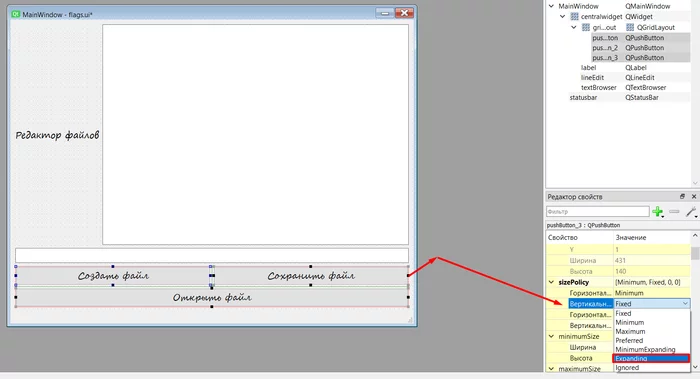The height and width of the screenshot is (379, 700).
Task: Choose MinimumExpanding from the policy list
Action: (x=652, y=350)
